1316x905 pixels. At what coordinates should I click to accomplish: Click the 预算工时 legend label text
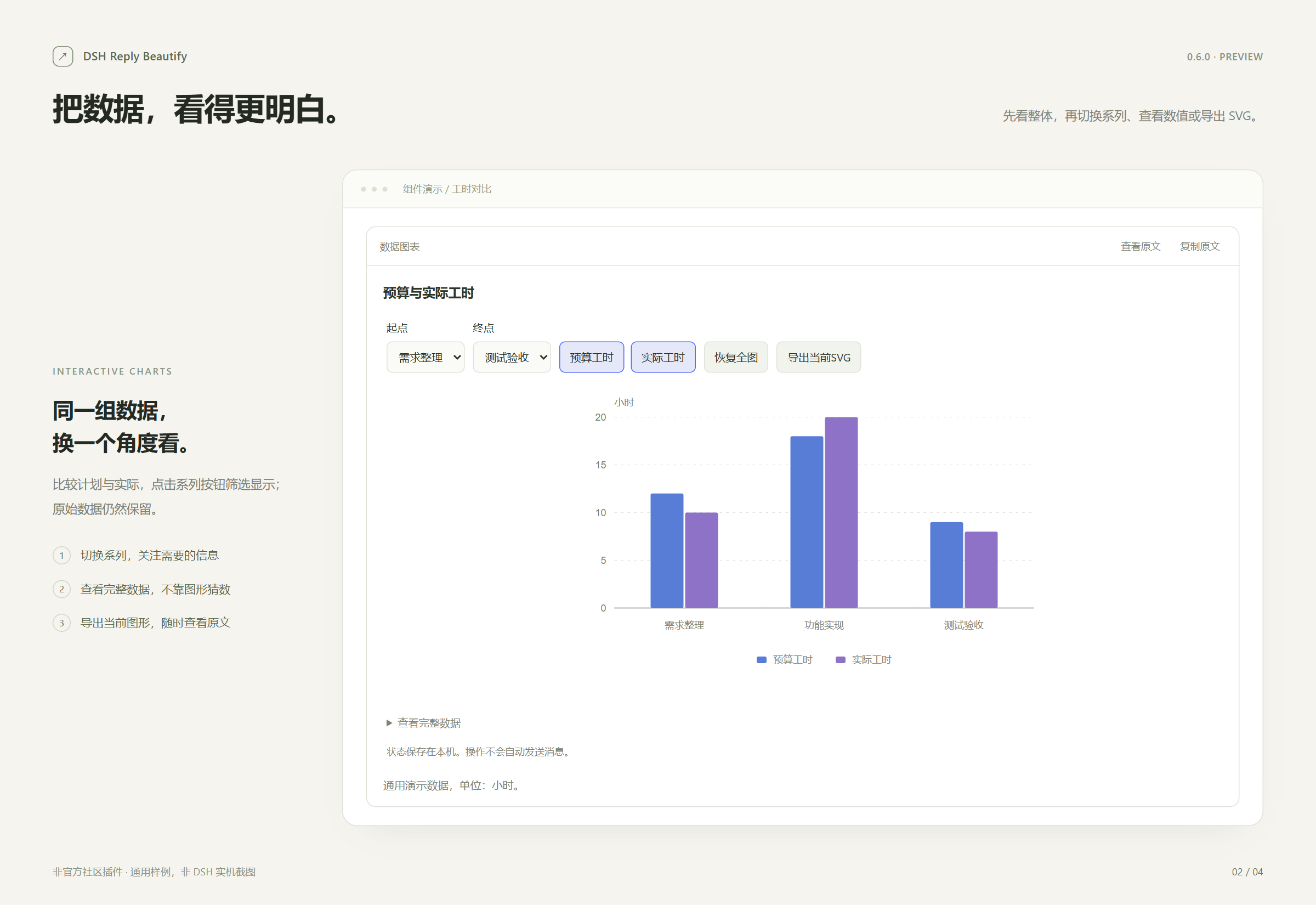[792, 659]
